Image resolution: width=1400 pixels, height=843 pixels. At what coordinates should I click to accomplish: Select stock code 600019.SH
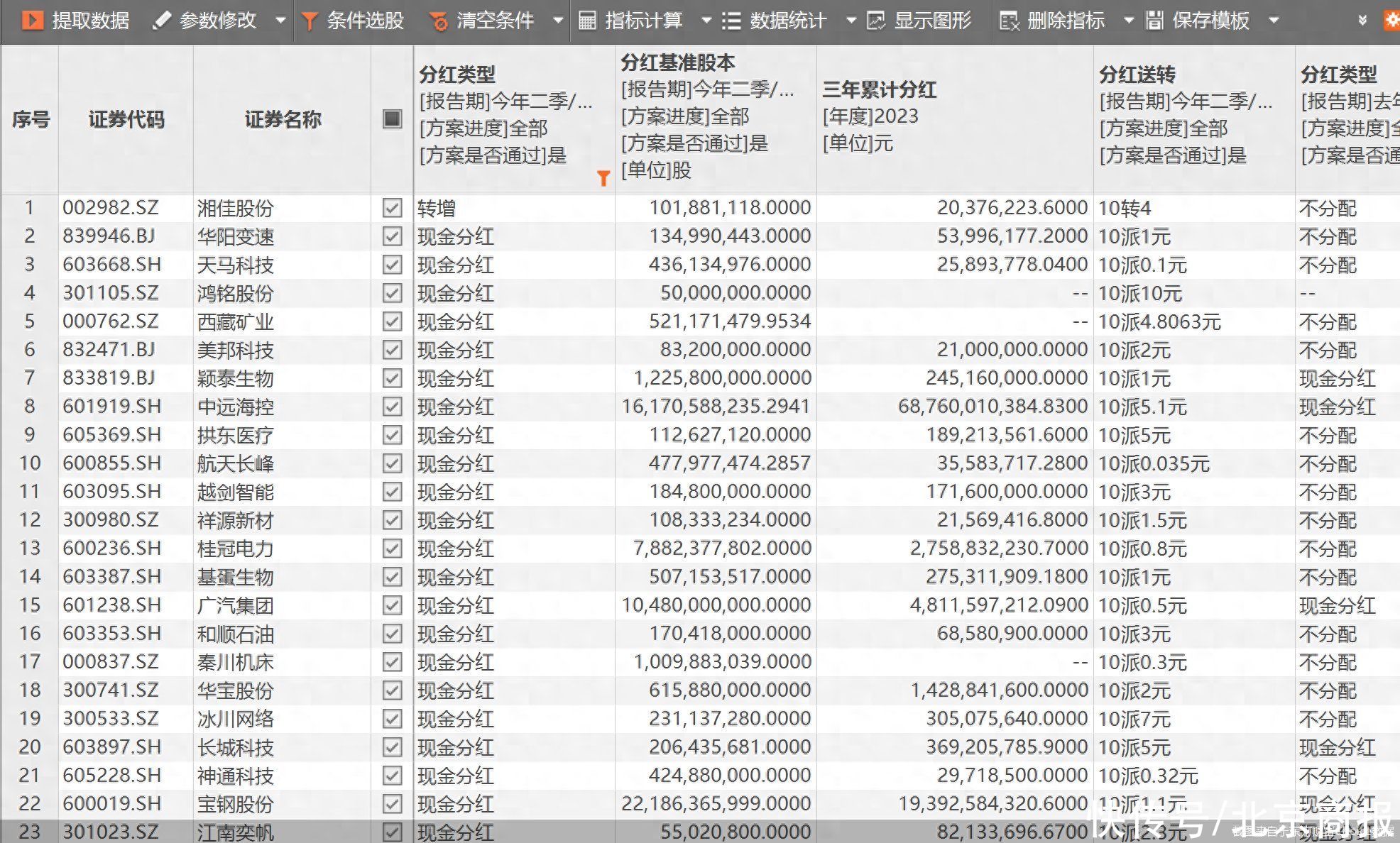[x=112, y=804]
